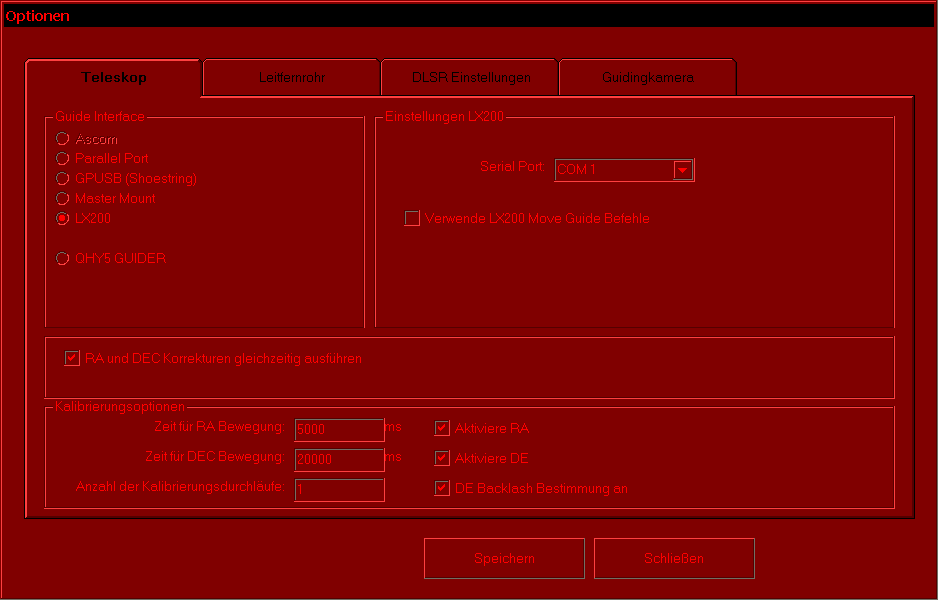Click the Zeit für RA Bewegung field
The height and width of the screenshot is (600, 938).
[x=339, y=429]
